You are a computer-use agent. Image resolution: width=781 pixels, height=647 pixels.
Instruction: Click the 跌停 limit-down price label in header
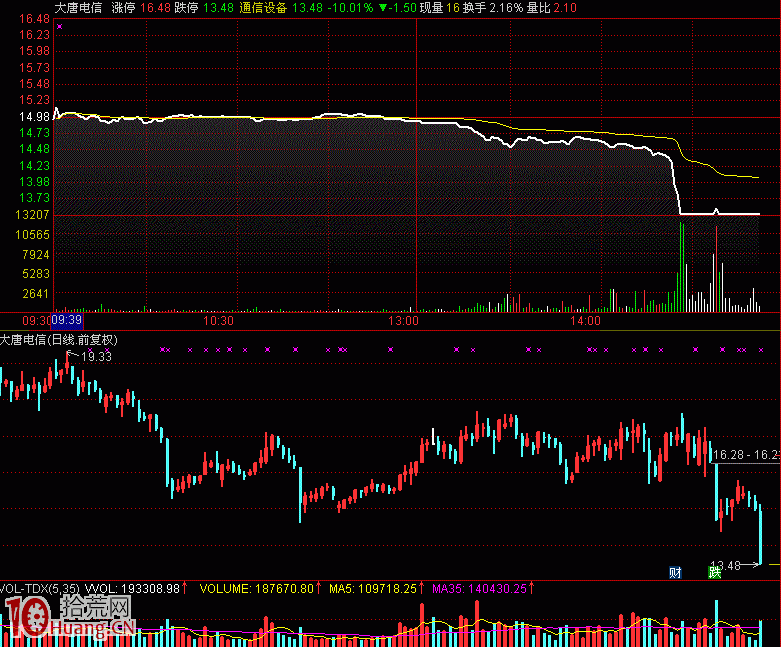186,7
